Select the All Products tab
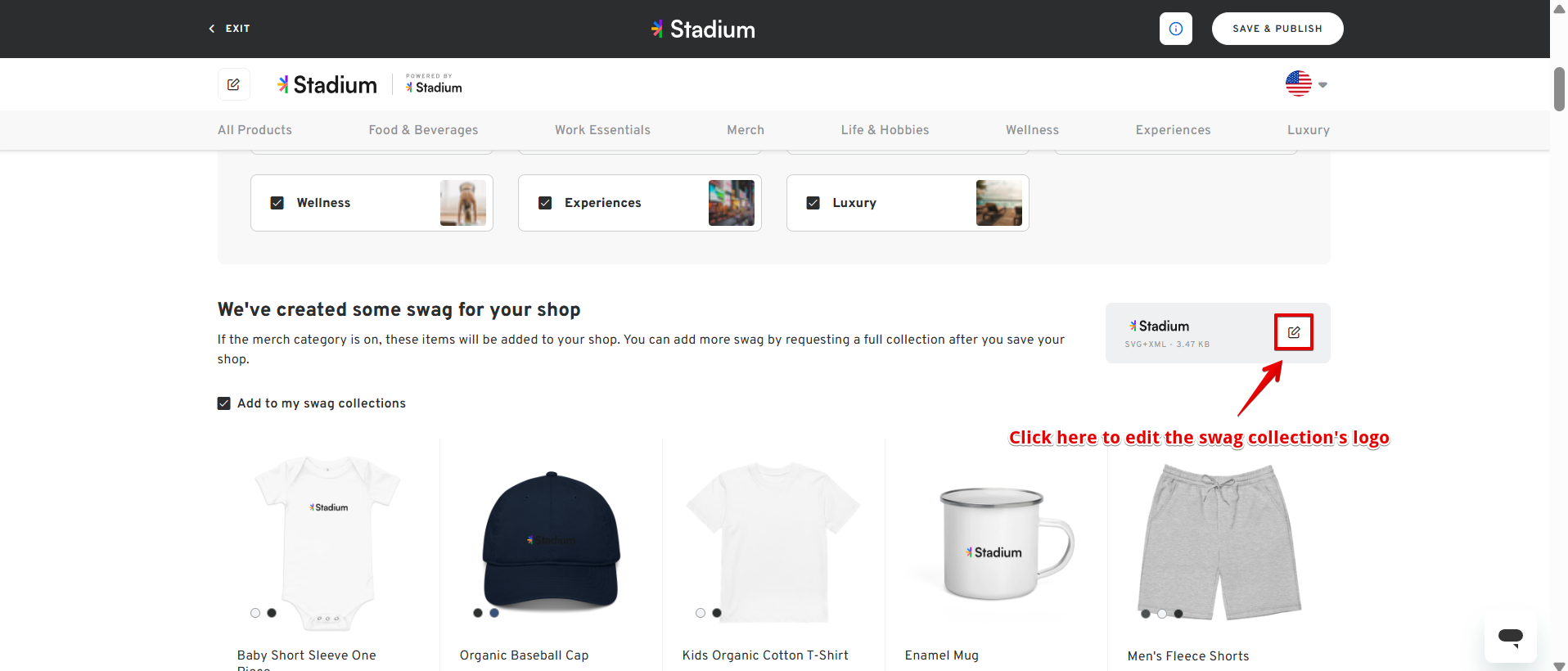This screenshot has height=671, width=1568. click(255, 130)
